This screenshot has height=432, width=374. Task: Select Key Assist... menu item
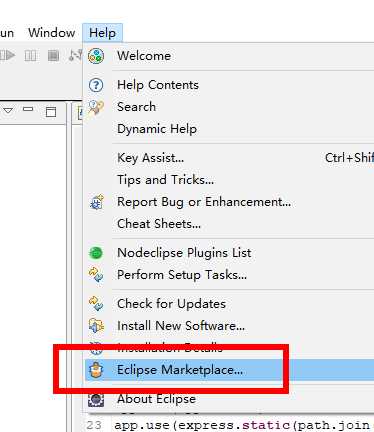pyautogui.click(x=150, y=158)
